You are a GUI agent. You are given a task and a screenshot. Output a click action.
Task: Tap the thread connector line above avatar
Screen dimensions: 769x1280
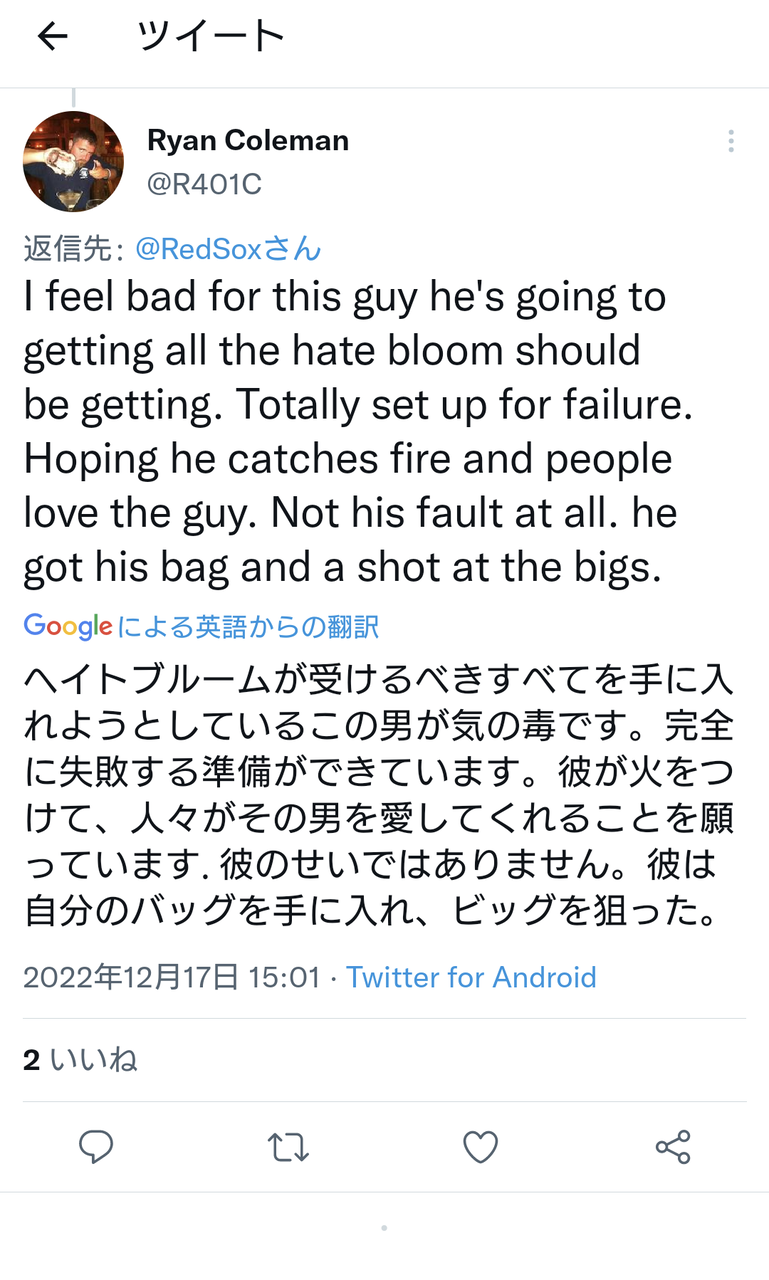coord(73,98)
